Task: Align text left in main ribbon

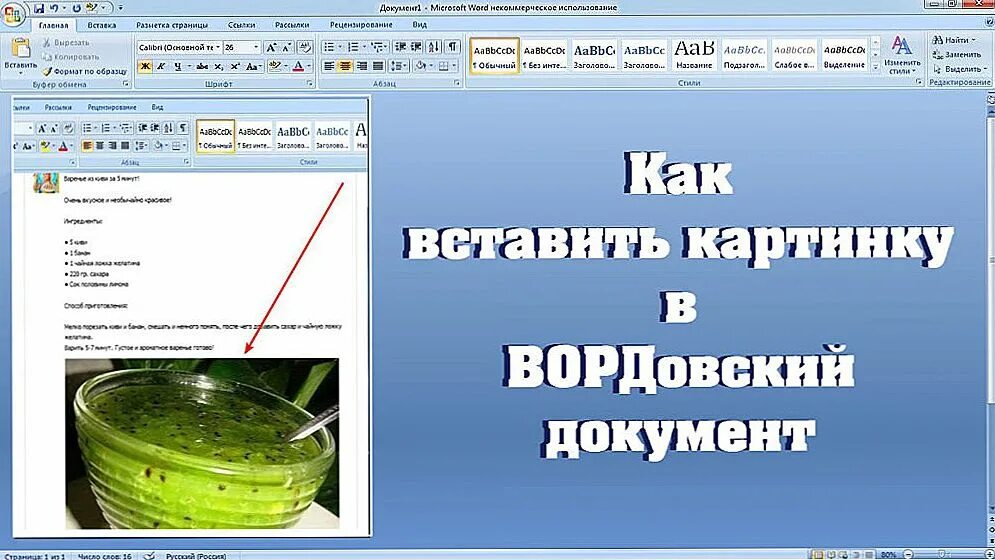Action: click(329, 66)
